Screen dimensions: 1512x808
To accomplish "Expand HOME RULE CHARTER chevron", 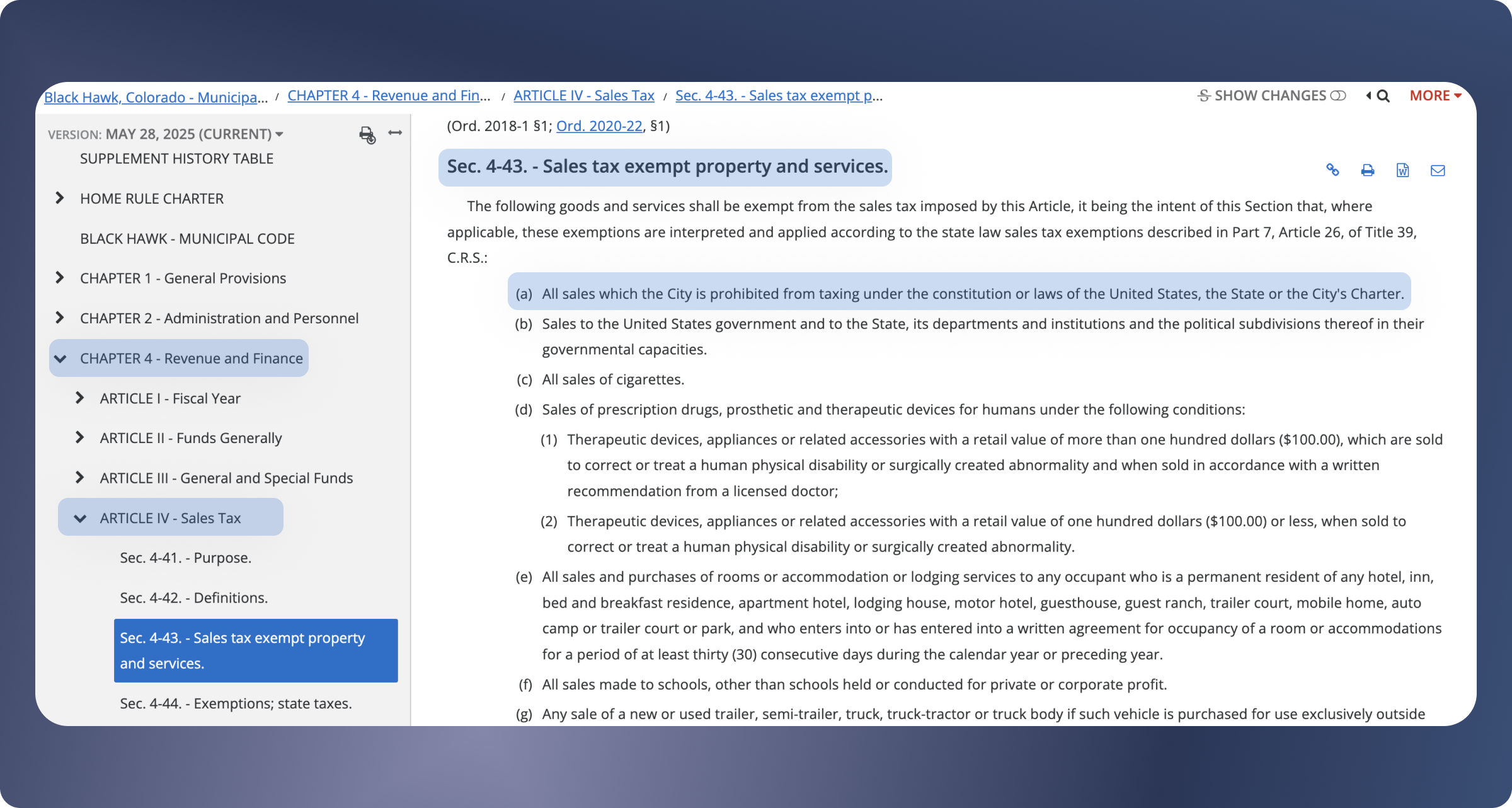I will (60, 198).
